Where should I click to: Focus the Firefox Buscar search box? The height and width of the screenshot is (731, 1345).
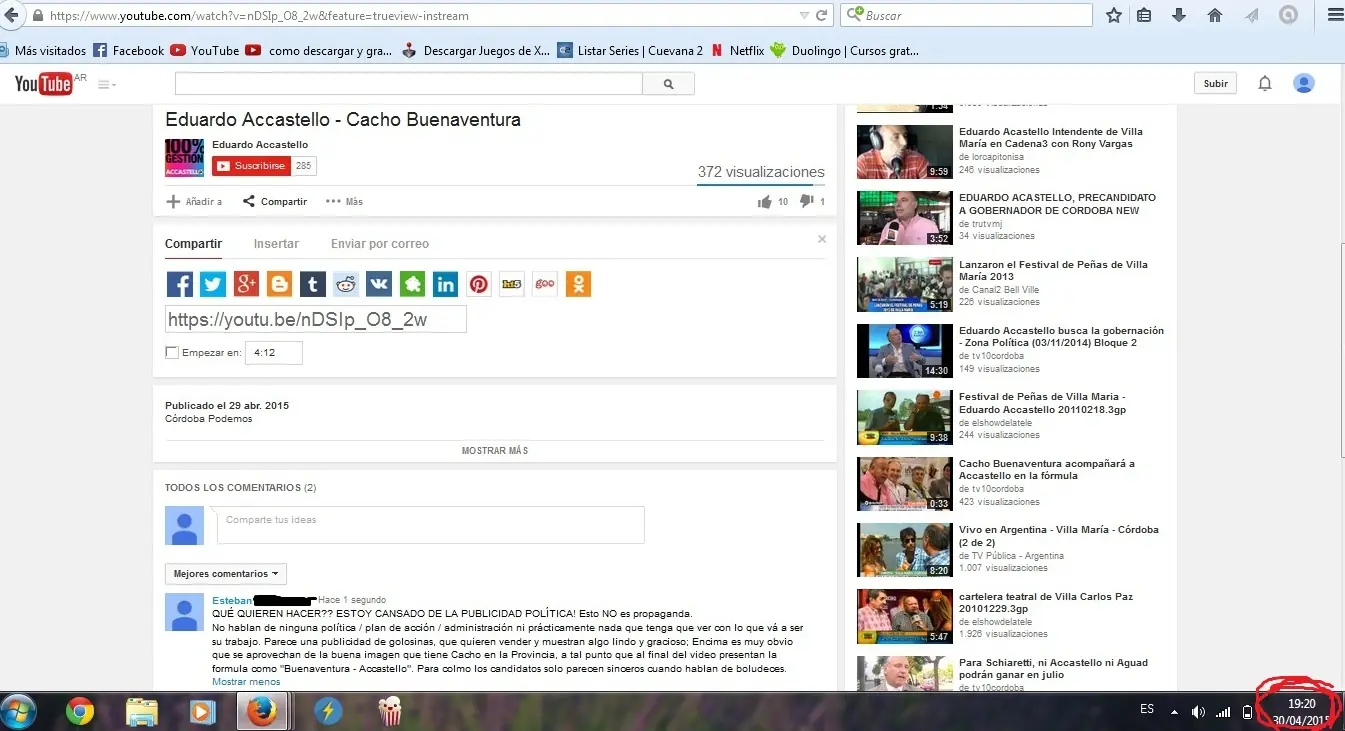pos(967,15)
